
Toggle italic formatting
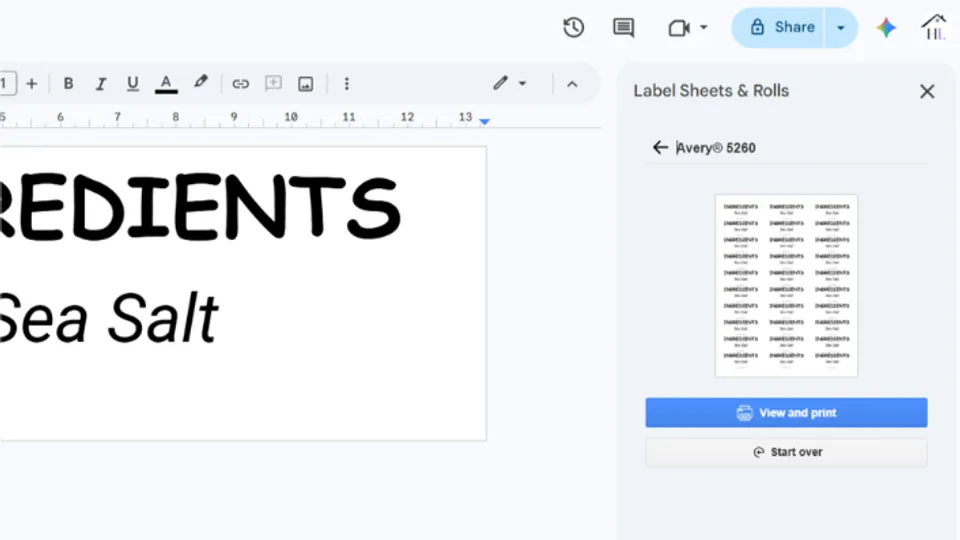tap(100, 83)
